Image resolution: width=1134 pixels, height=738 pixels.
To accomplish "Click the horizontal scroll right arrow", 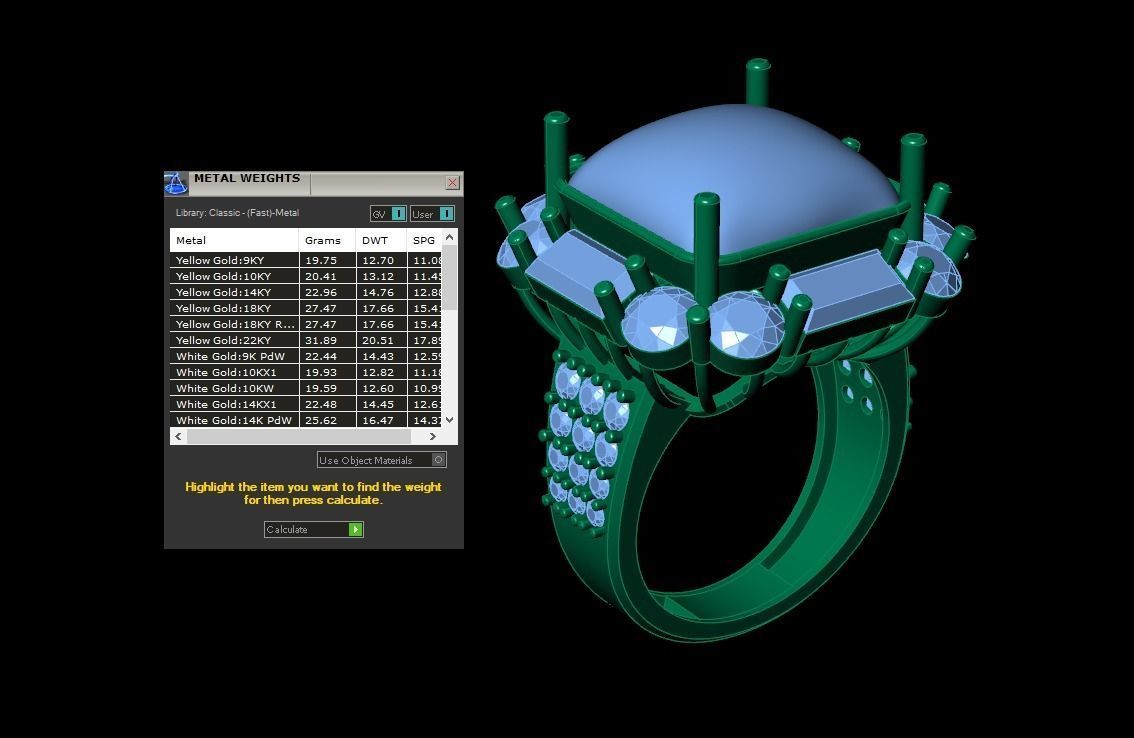I will pos(432,436).
